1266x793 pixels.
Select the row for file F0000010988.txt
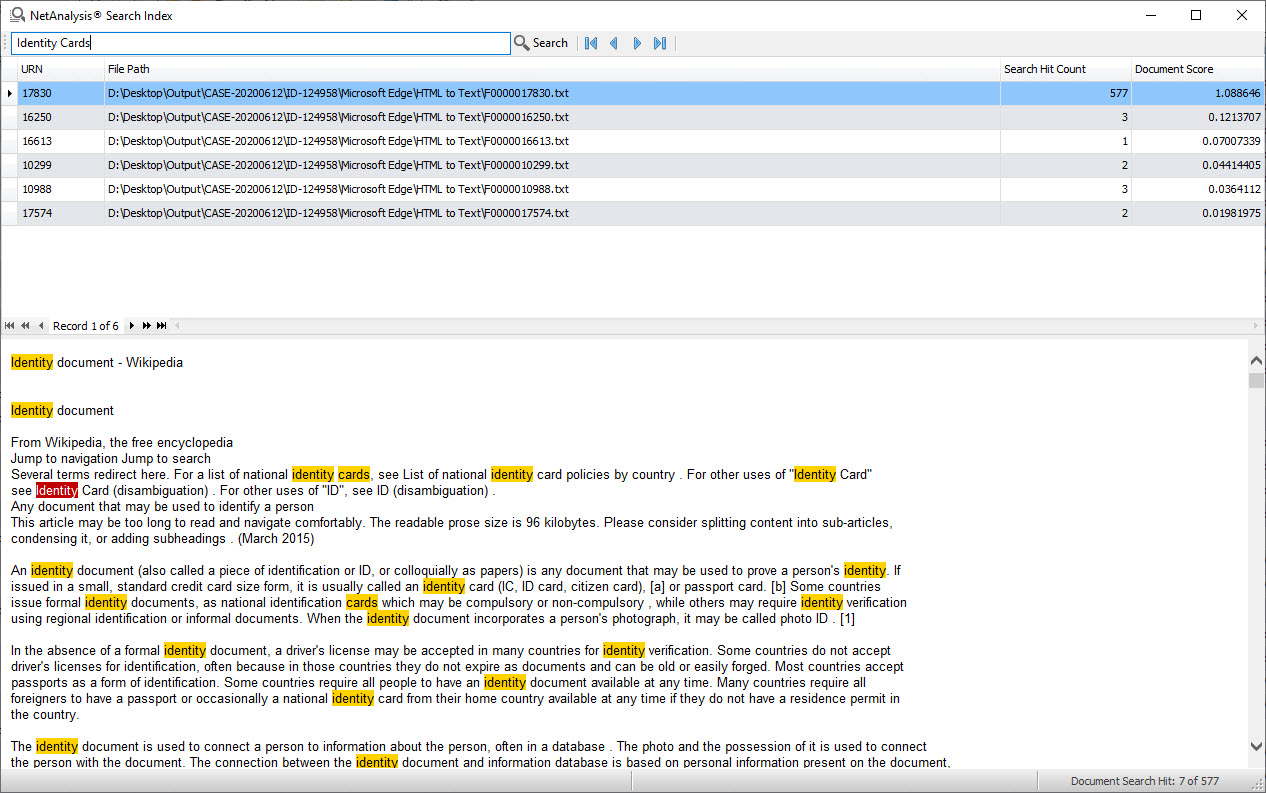pyautogui.click(x=338, y=189)
